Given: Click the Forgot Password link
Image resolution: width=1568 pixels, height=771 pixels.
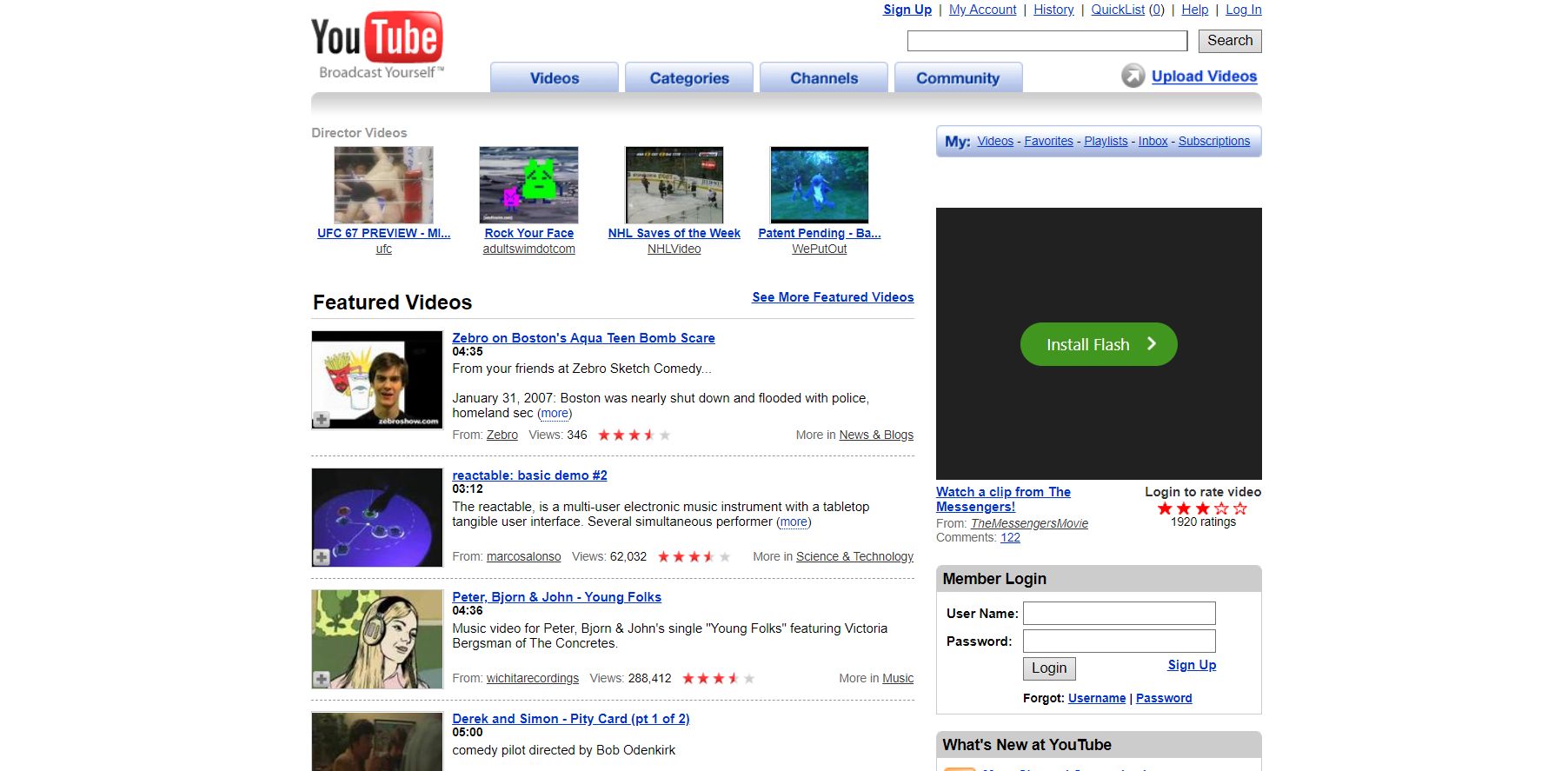Looking at the screenshot, I should [1164, 698].
